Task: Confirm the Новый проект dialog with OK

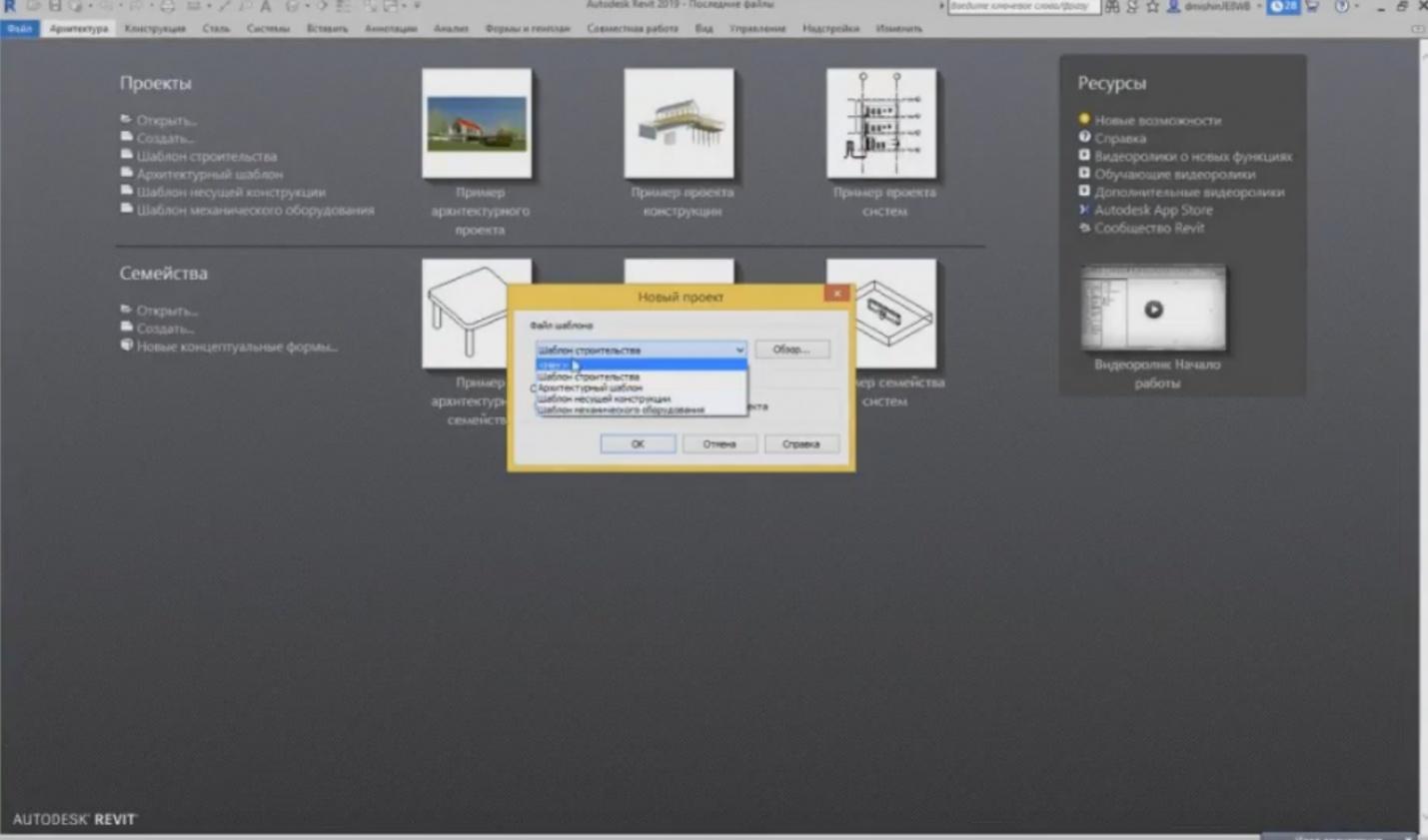Action: [x=638, y=443]
